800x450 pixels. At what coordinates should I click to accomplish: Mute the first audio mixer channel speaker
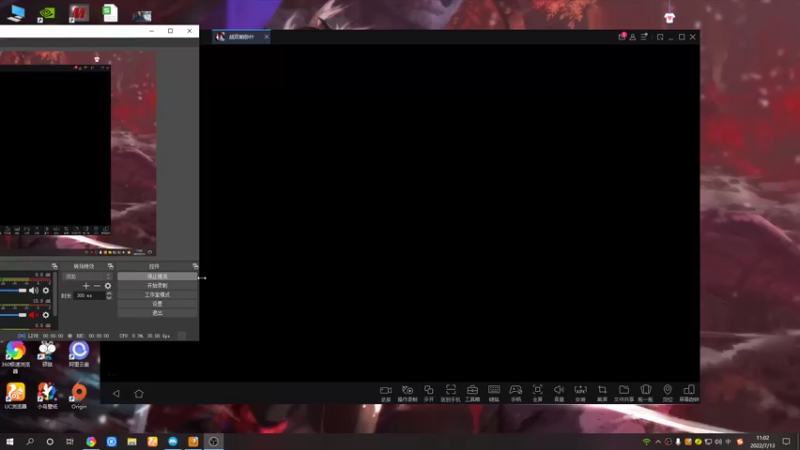pyautogui.click(x=34, y=290)
